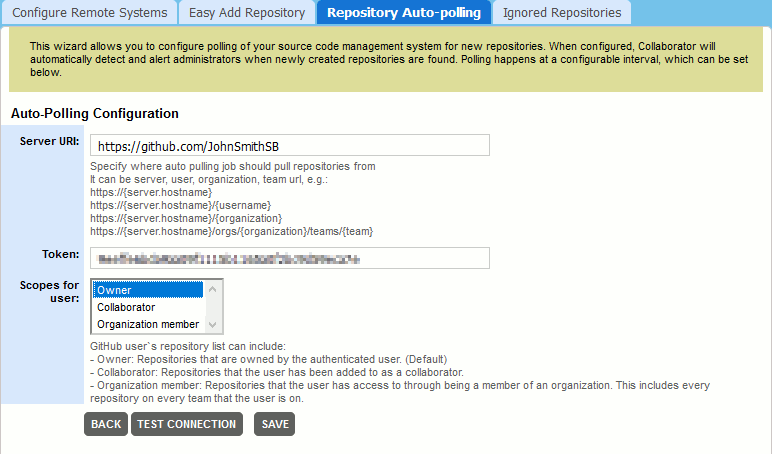The height and width of the screenshot is (454, 772).
Task: Click into the Server URI field
Action: tap(289, 146)
